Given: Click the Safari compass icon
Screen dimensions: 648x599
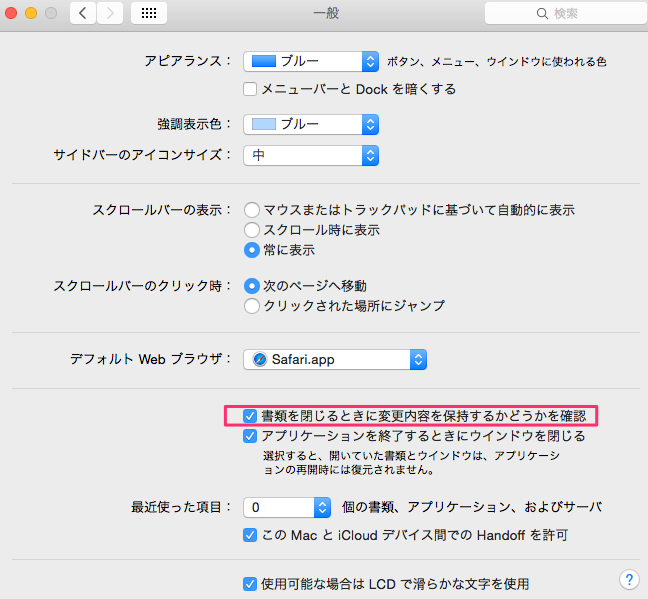Looking at the screenshot, I should click(x=260, y=359).
